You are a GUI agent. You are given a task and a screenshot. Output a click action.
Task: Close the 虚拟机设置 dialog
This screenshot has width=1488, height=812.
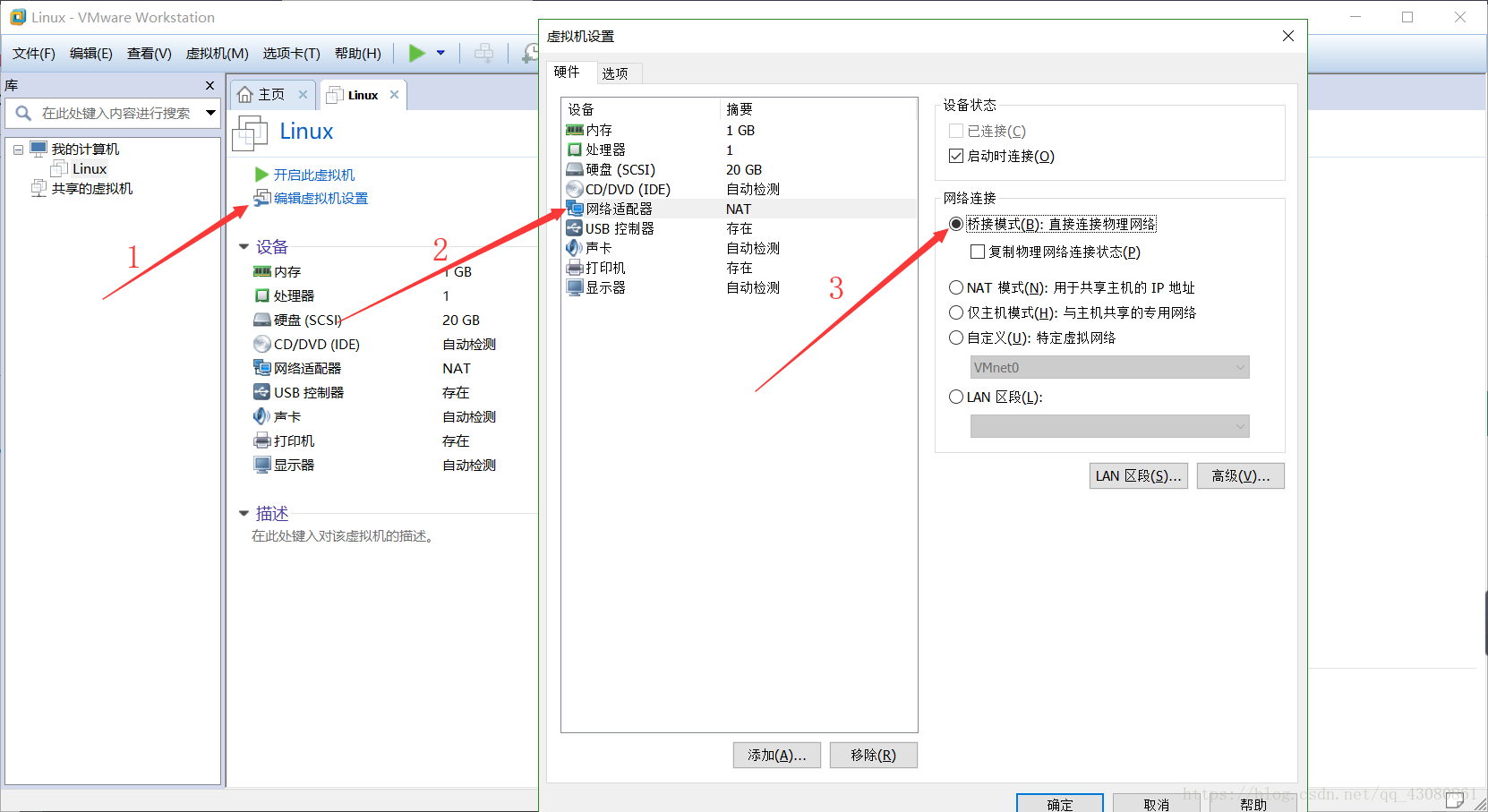pos(1288,36)
